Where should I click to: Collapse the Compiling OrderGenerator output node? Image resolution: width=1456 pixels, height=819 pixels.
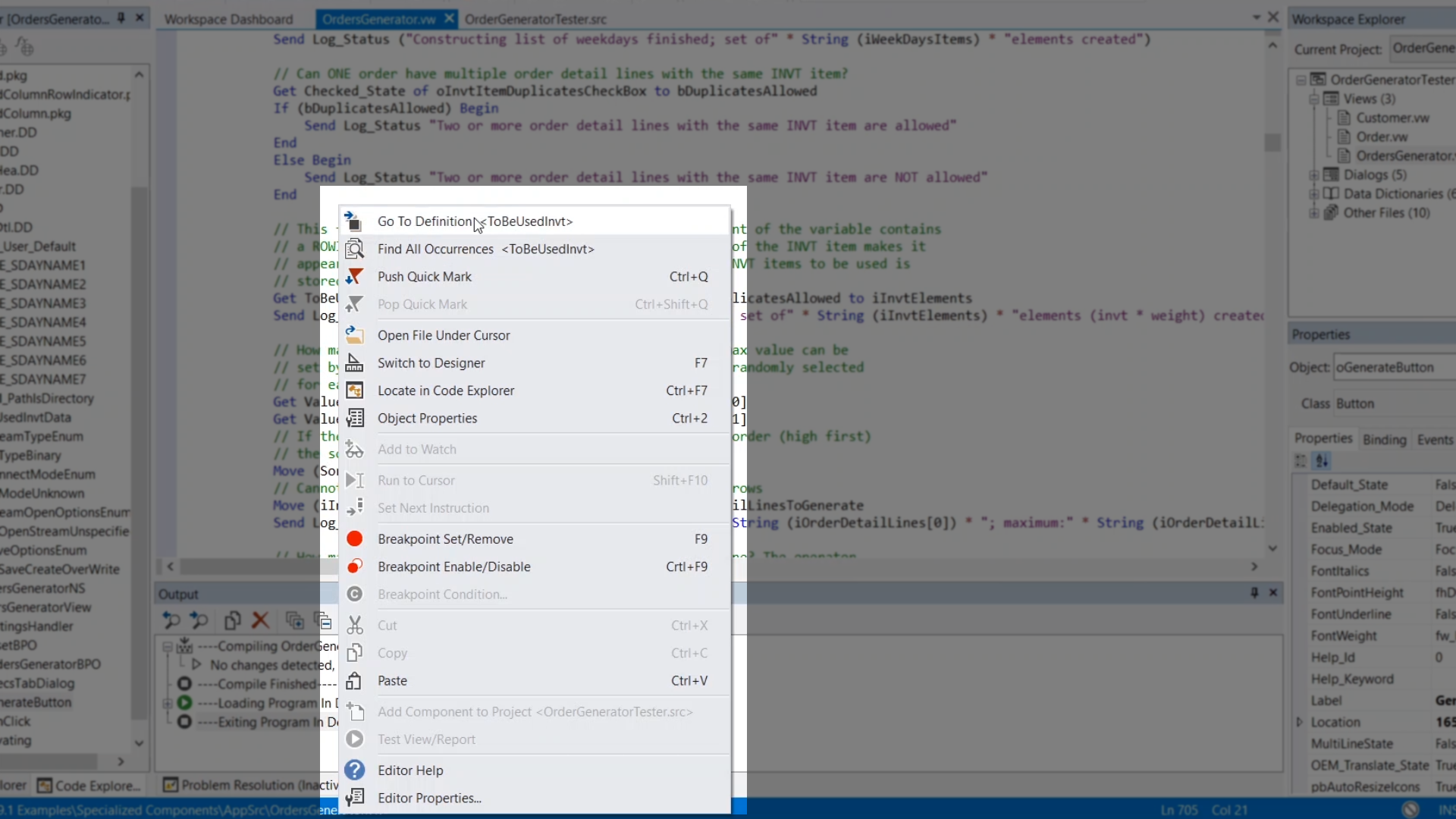168,647
